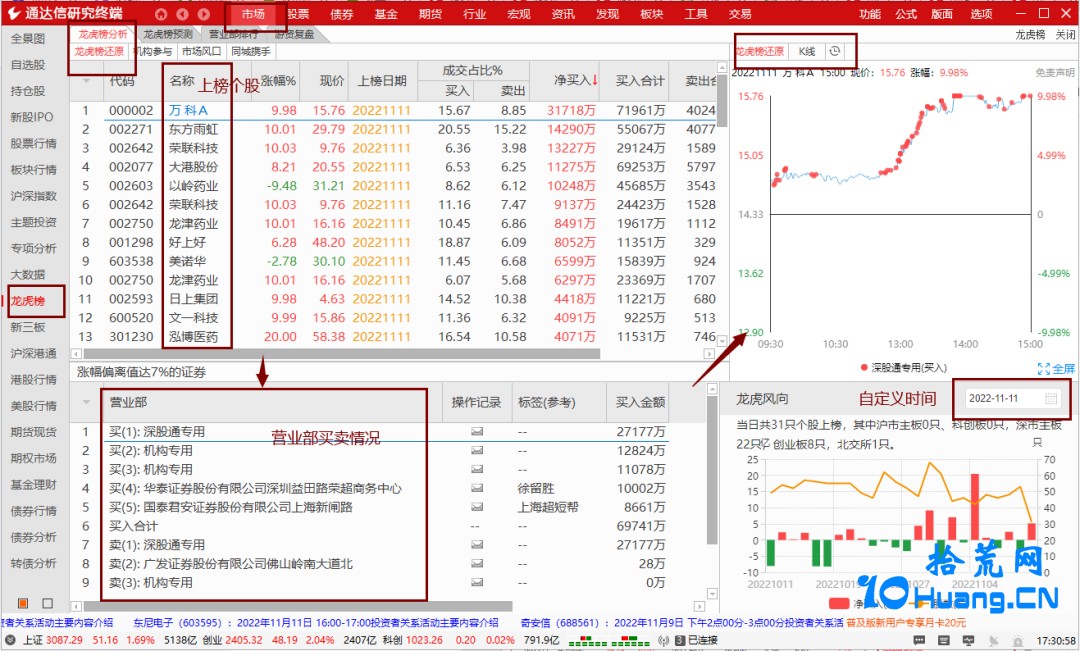Click the chat message icon in status bar
Image resolution: width=1080 pixels, height=651 pixels.
[x=919, y=641]
